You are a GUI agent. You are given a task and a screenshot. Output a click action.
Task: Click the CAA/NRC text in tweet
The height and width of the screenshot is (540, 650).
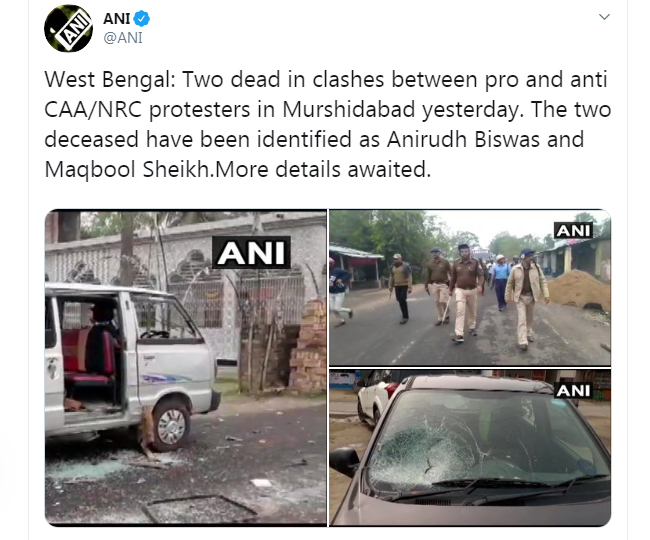point(93,110)
